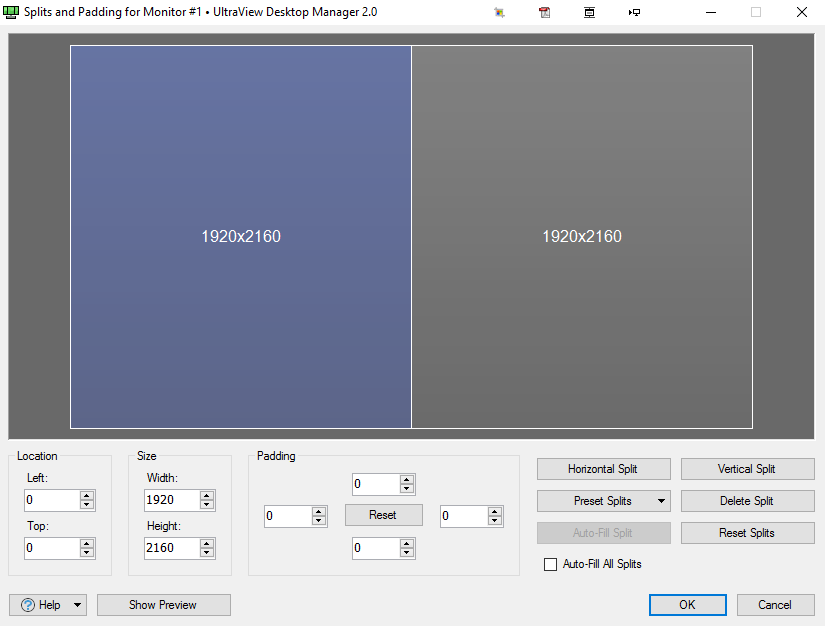Increase the Left location spinner
The width and height of the screenshot is (825, 626).
point(87,495)
